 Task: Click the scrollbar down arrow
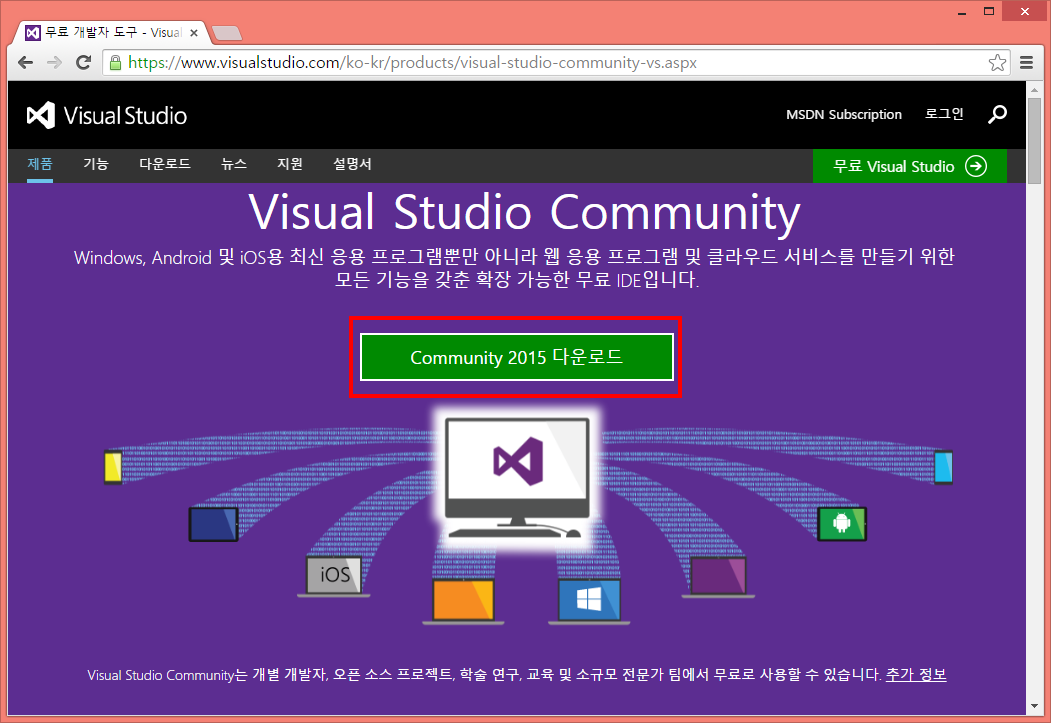[1034, 706]
